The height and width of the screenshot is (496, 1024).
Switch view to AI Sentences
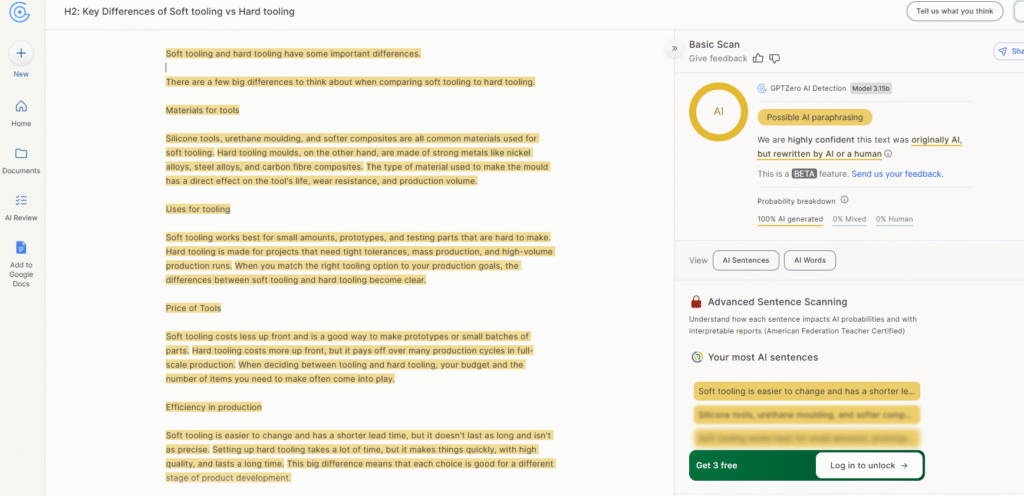tap(746, 260)
